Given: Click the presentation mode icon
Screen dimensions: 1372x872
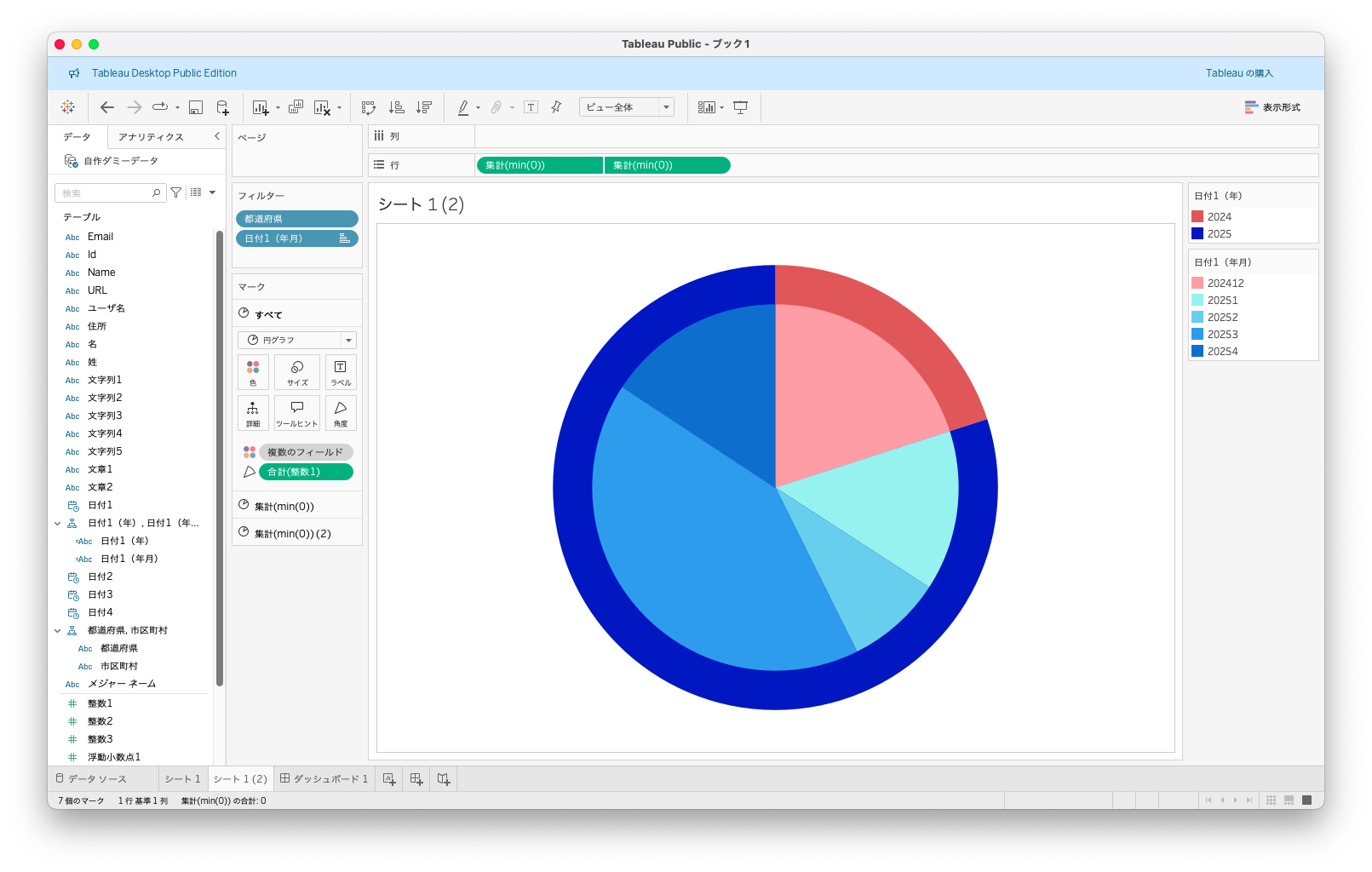Looking at the screenshot, I should point(741,107).
